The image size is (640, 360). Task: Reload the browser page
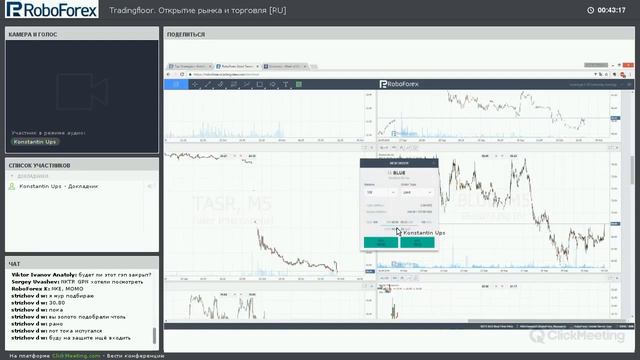tap(182, 74)
